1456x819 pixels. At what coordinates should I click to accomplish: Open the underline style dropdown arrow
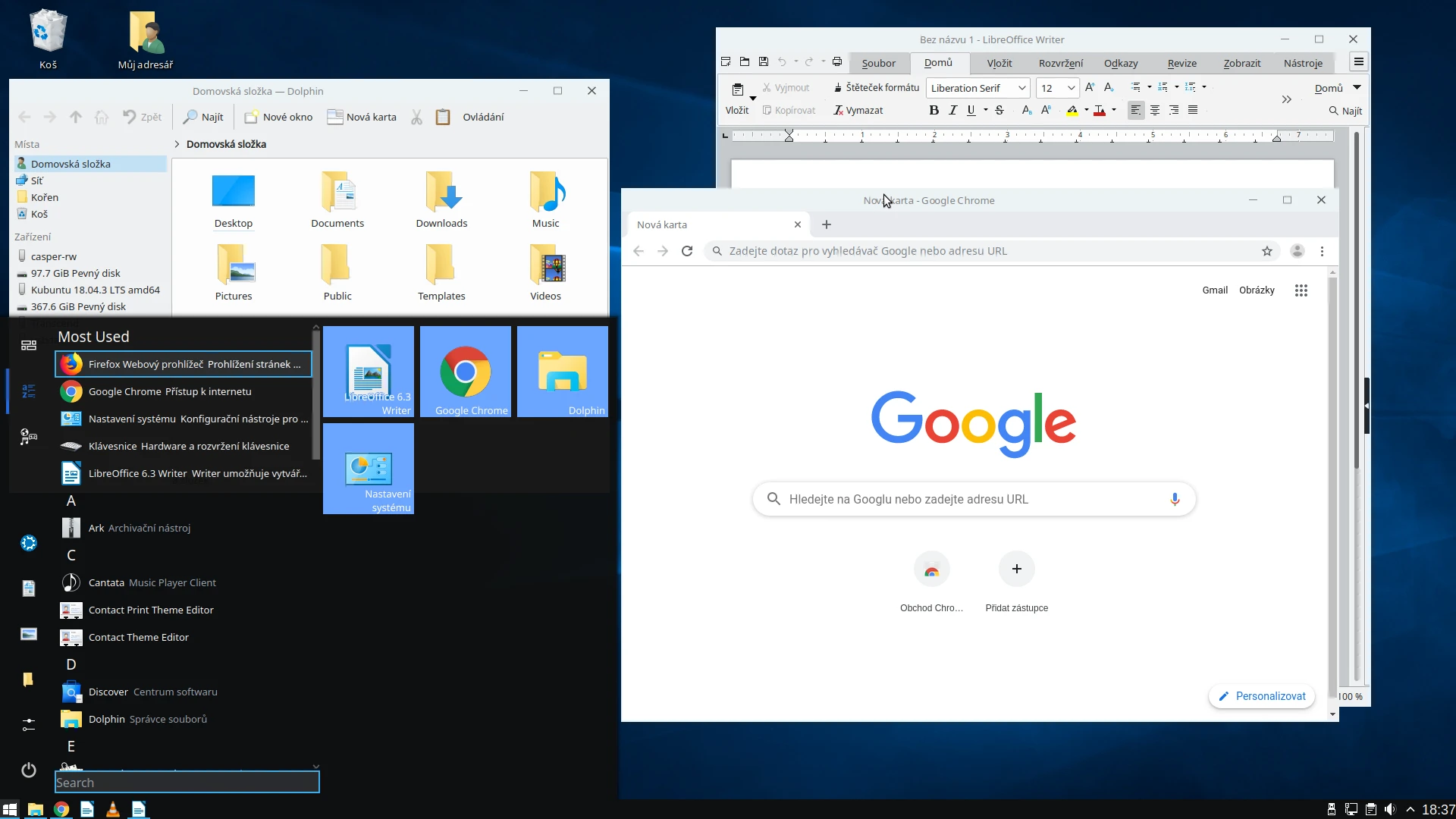pyautogui.click(x=985, y=111)
